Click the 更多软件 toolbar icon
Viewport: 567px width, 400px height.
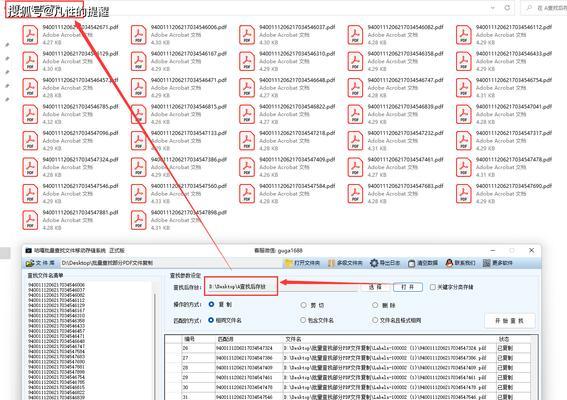coord(487,263)
